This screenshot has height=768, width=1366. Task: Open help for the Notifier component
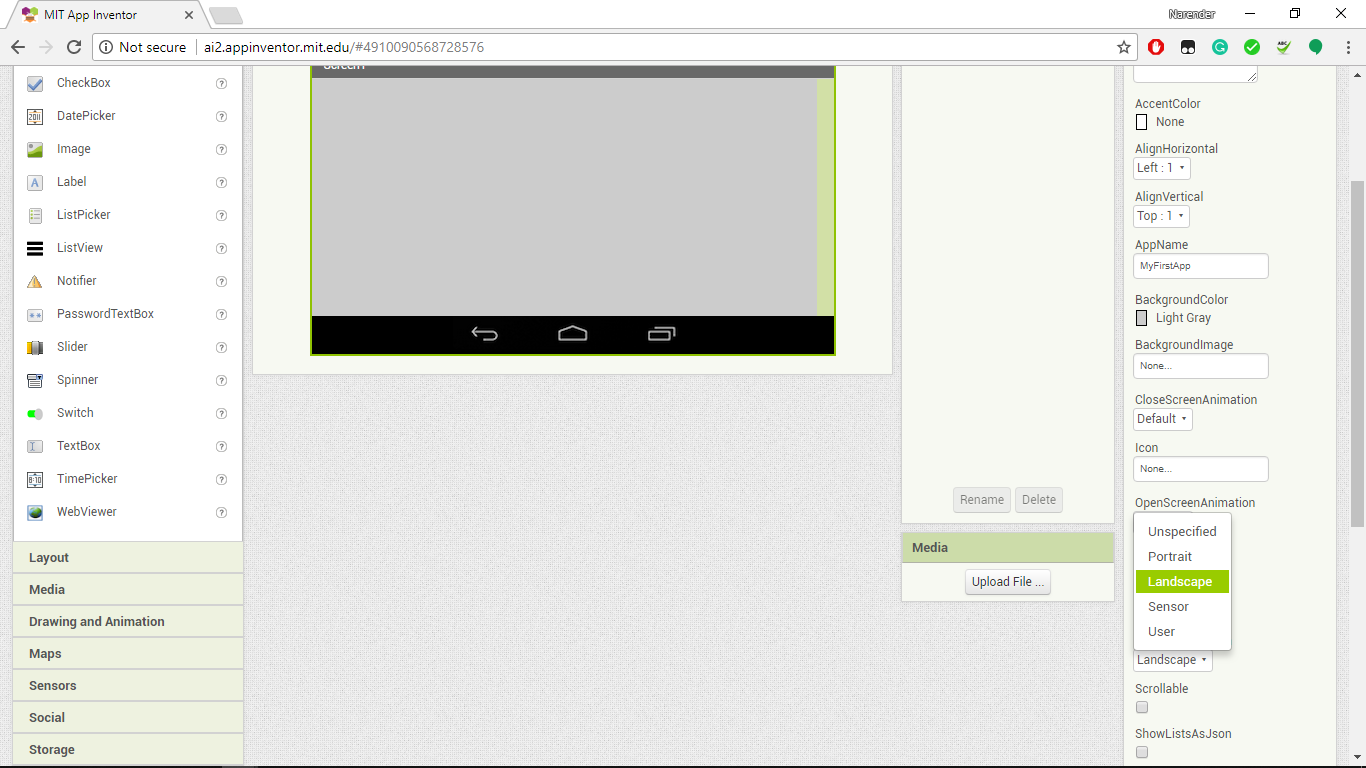(222, 282)
